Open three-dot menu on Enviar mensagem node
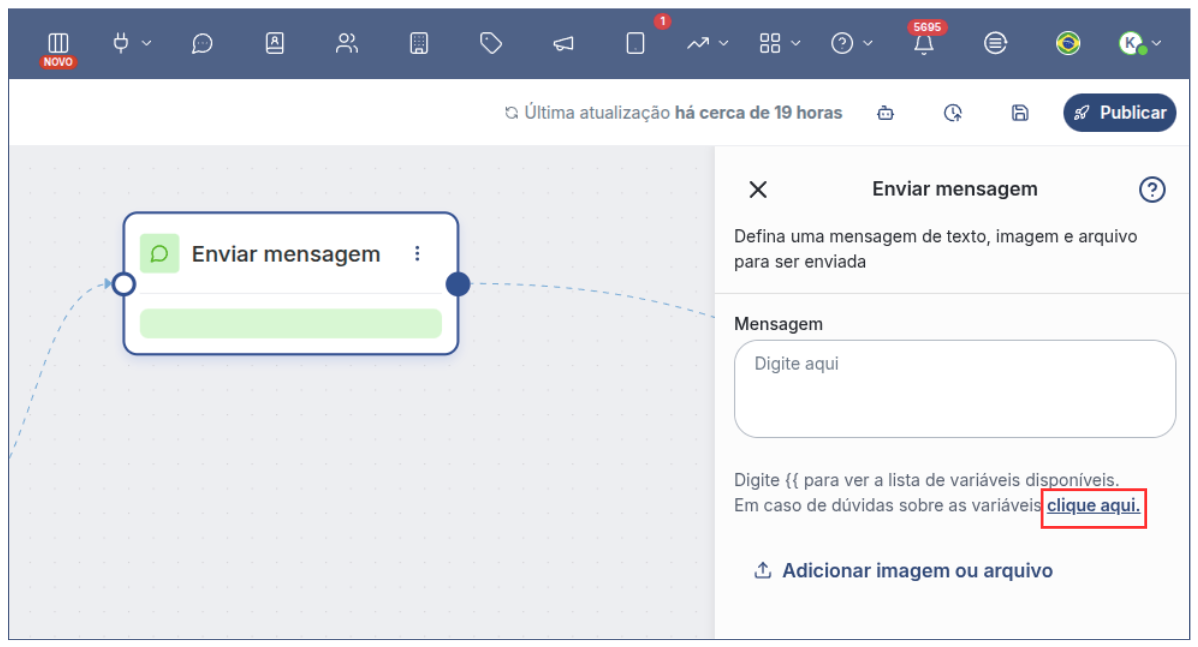 click(418, 254)
